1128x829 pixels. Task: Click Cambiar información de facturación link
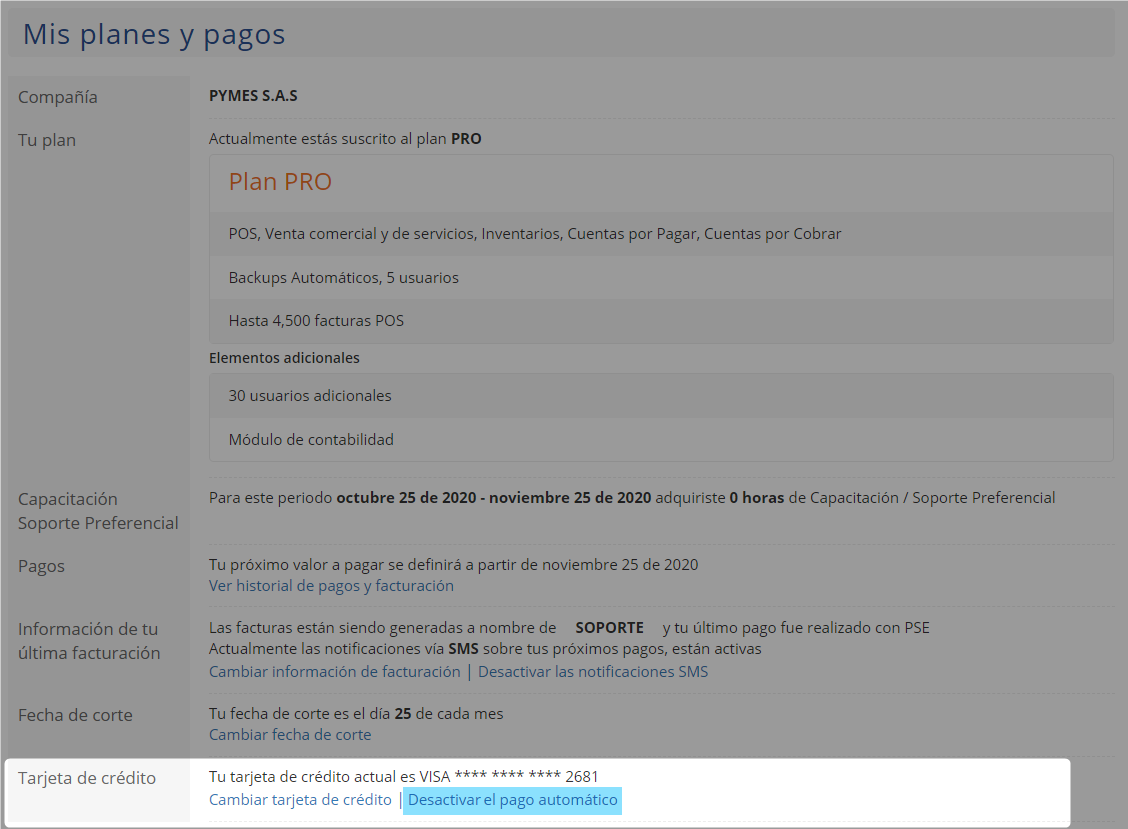334,672
